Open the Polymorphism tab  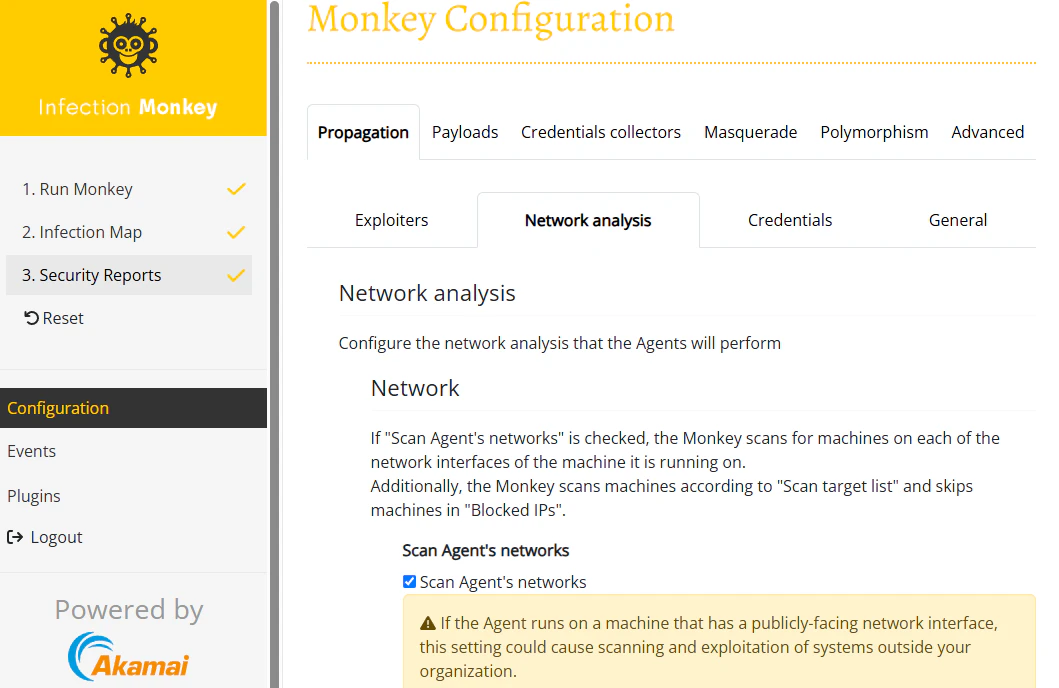(874, 132)
